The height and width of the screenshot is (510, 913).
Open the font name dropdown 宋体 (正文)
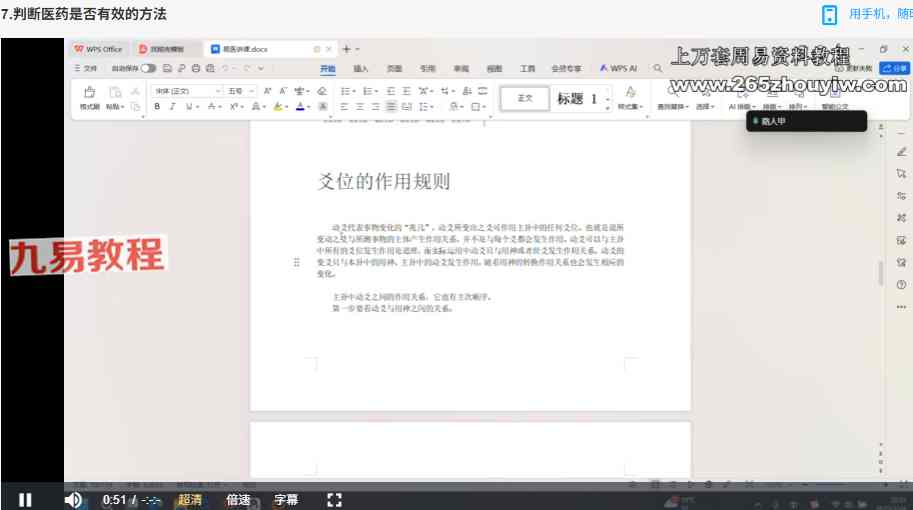[x=187, y=91]
